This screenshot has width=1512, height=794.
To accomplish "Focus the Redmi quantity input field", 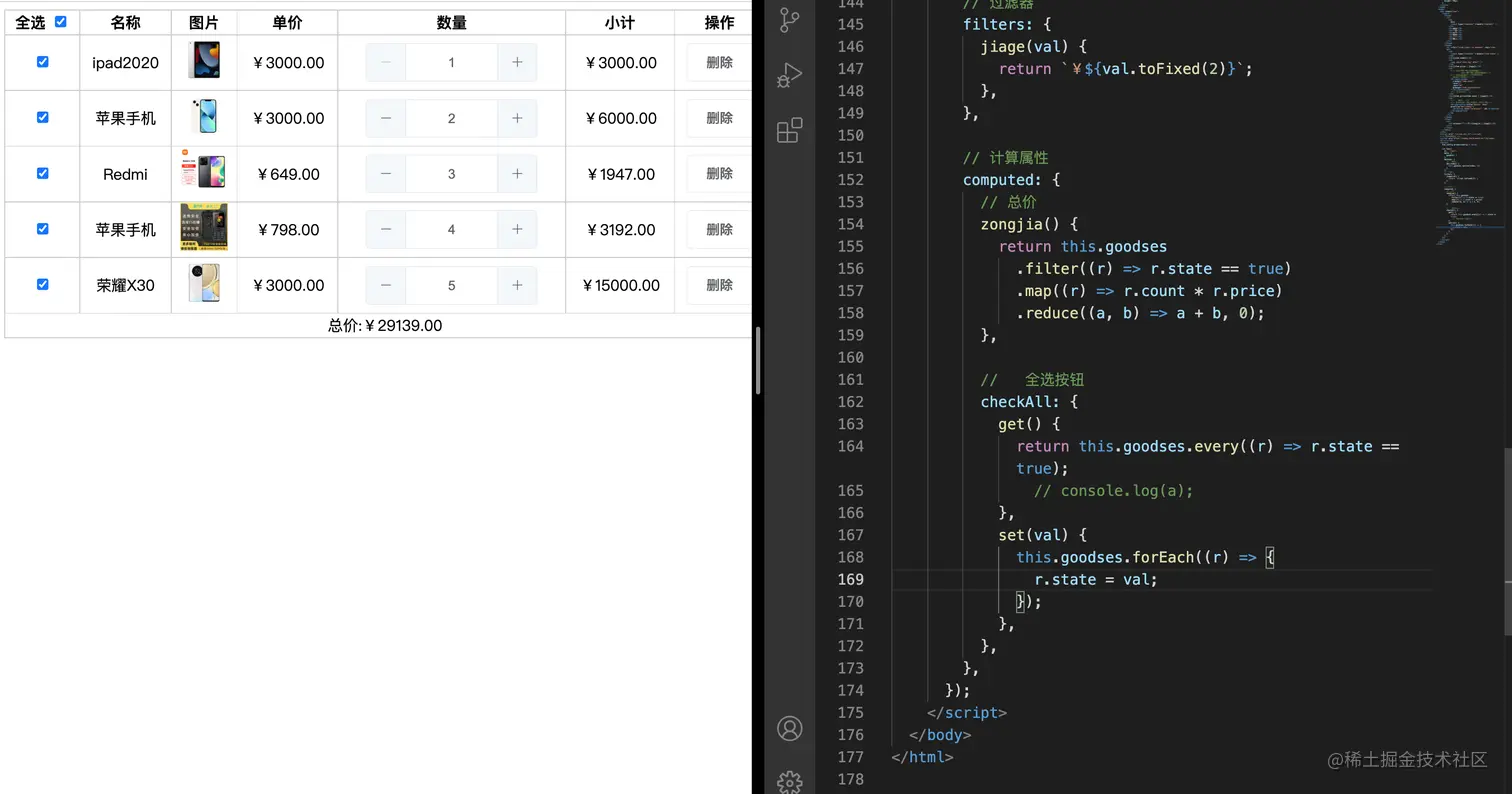I will pyautogui.click(x=451, y=174).
